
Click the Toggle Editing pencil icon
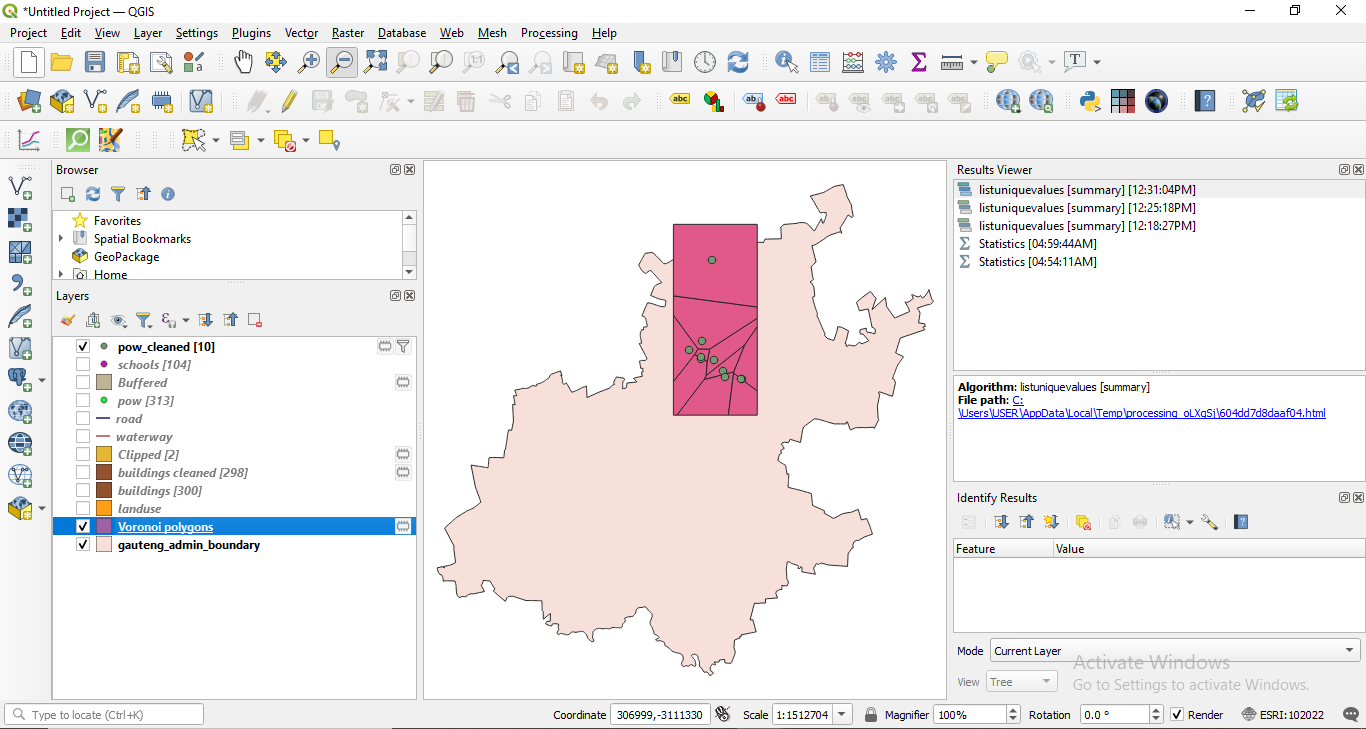289,101
